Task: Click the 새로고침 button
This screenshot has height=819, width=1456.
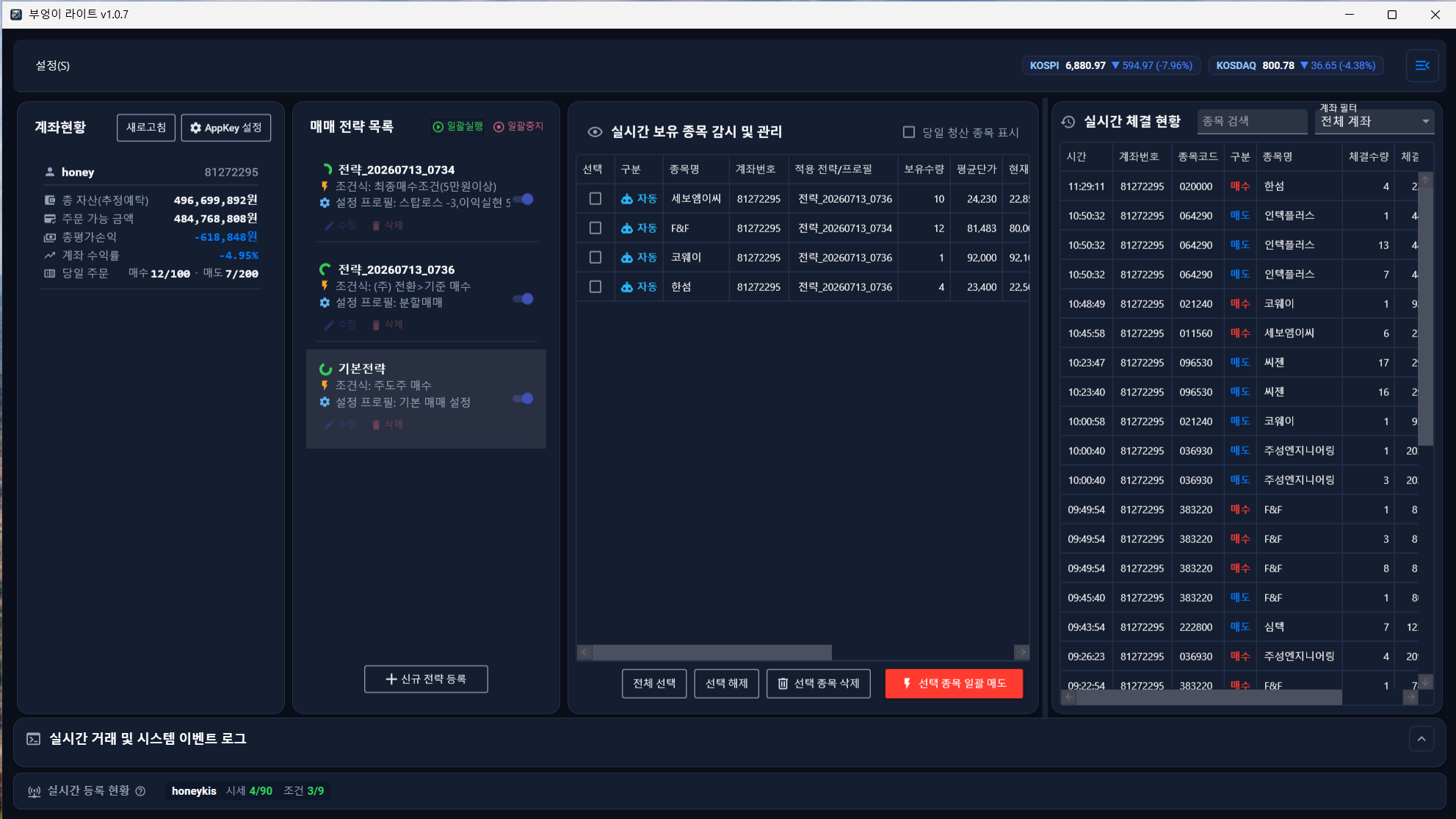Action: 146,128
